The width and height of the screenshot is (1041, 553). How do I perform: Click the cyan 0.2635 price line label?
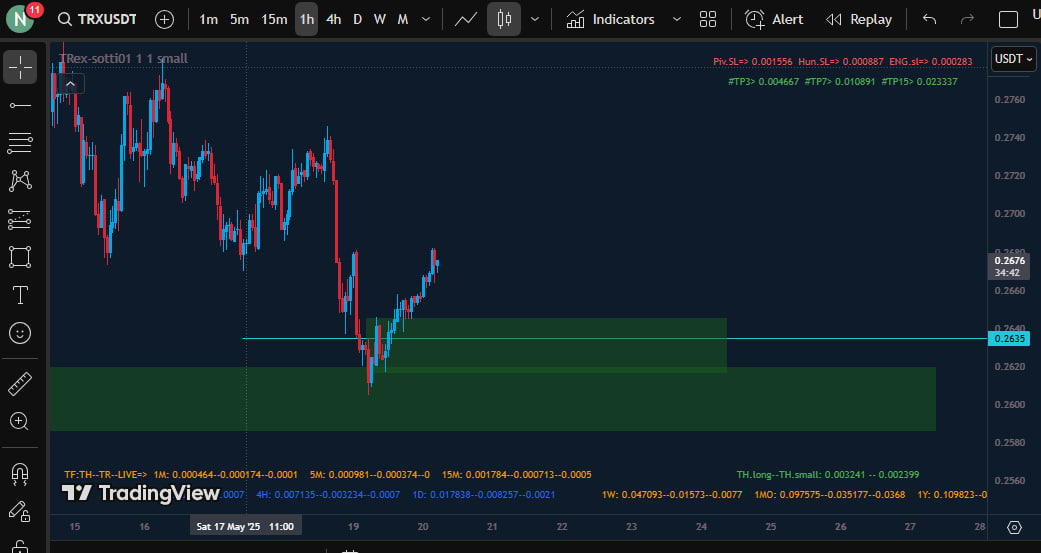tap(1009, 339)
